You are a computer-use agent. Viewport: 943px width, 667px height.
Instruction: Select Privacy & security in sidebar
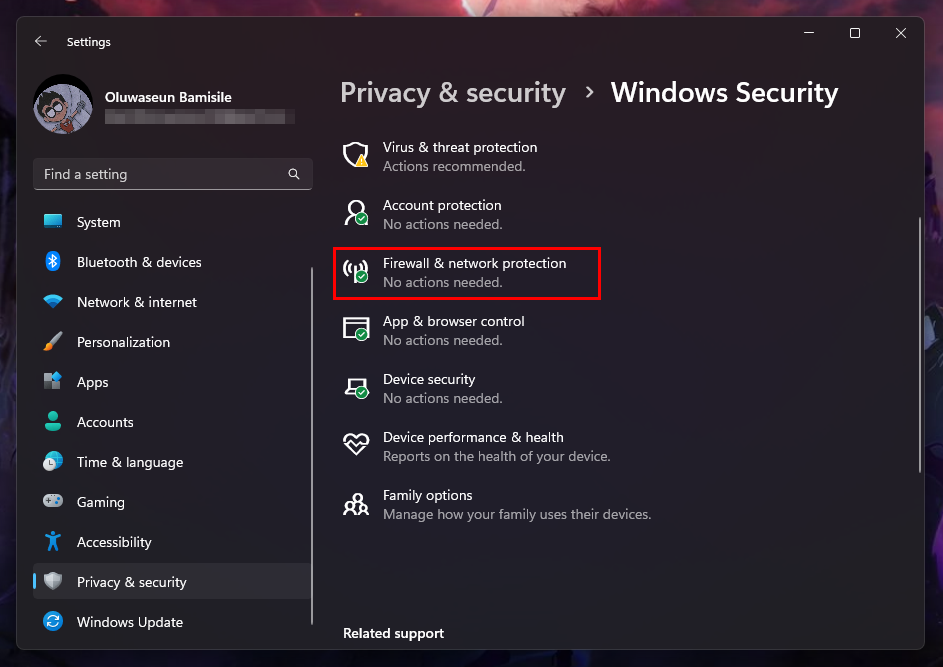point(173,582)
